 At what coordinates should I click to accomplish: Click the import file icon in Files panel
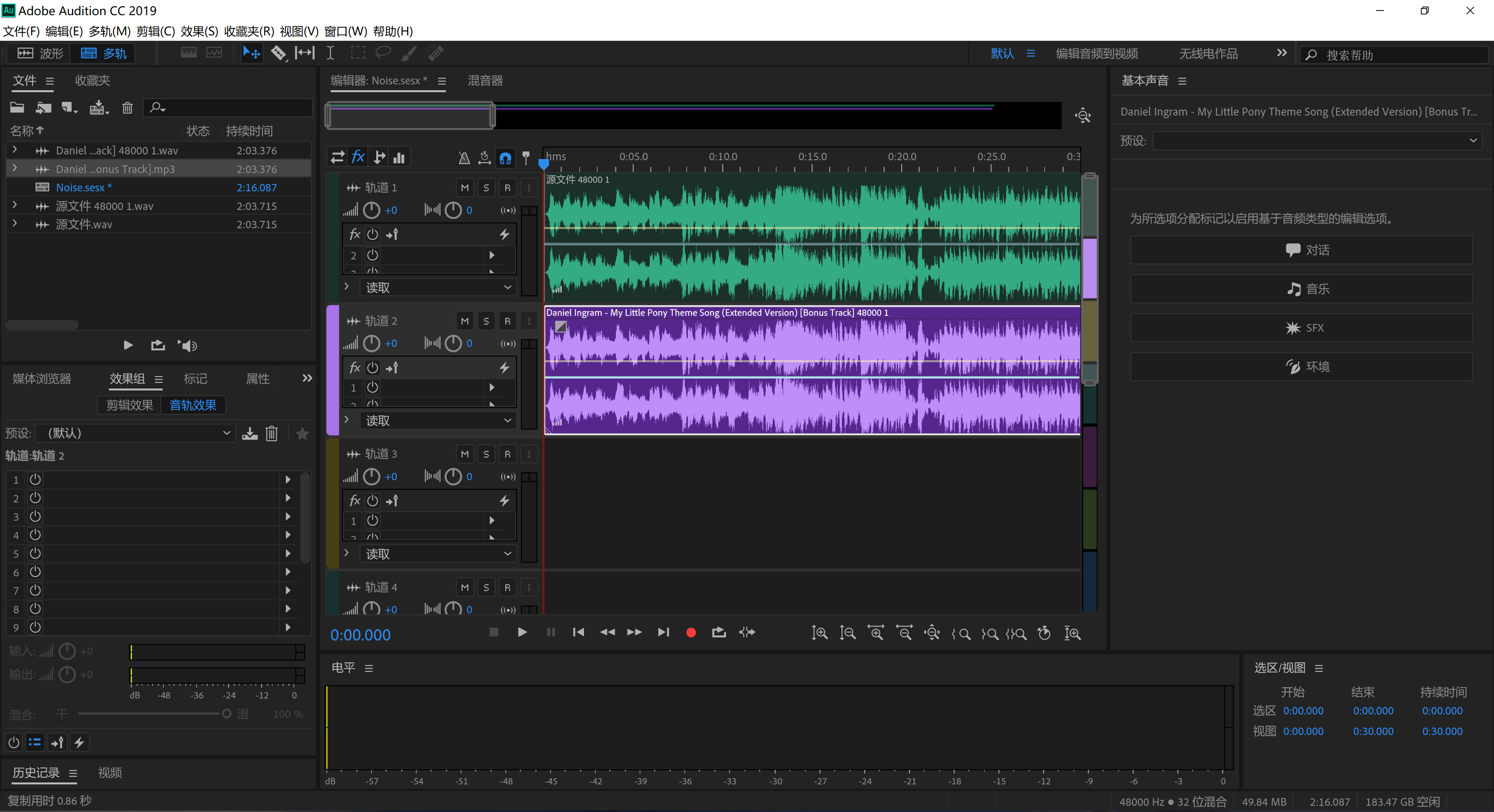44,108
